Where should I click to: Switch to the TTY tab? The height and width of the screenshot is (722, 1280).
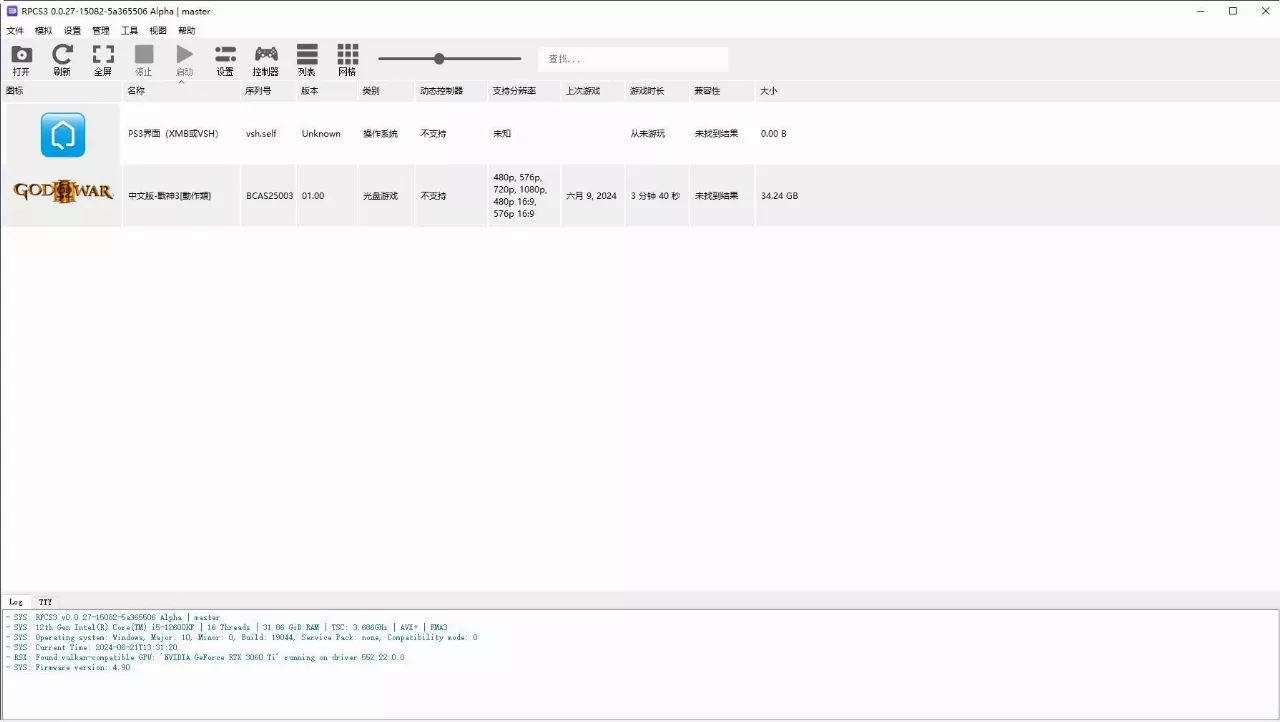point(45,602)
